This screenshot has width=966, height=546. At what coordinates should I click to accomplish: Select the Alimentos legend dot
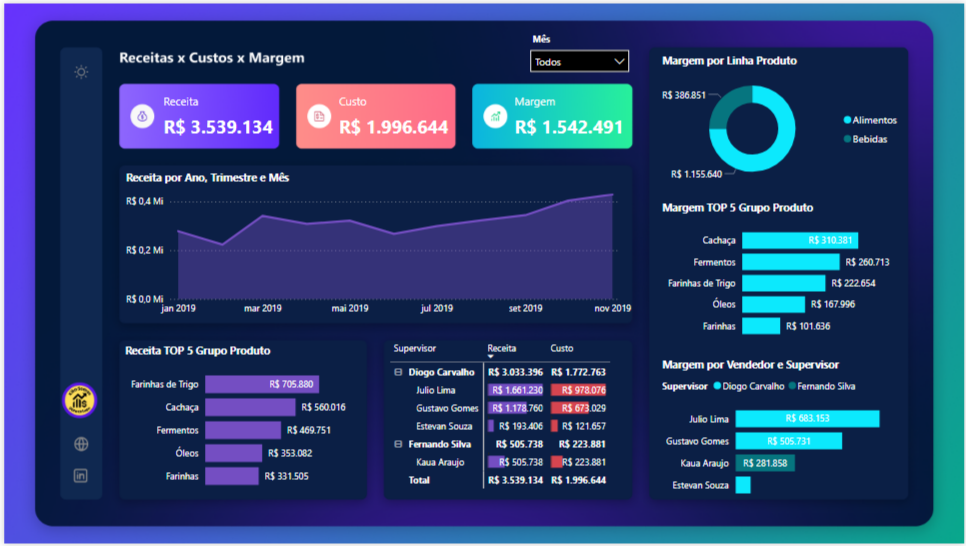pos(848,120)
